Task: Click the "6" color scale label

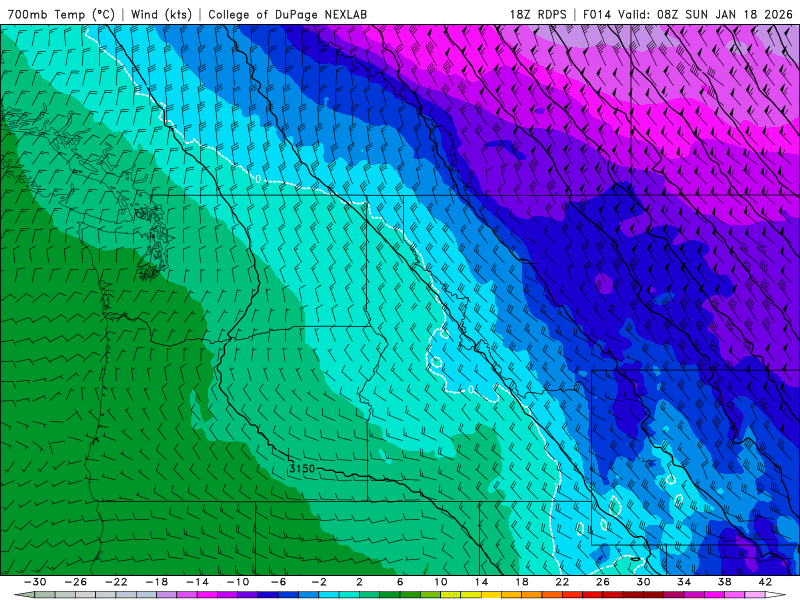Action: coord(400,582)
